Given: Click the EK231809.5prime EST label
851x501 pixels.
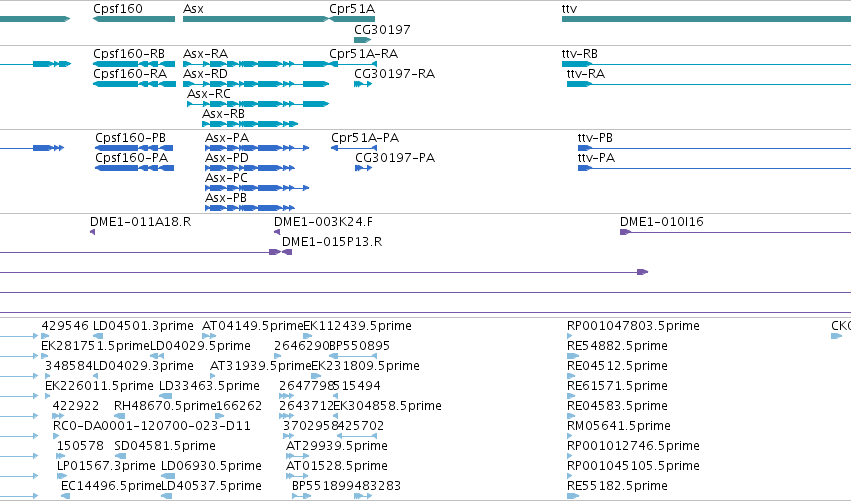Looking at the screenshot, I should (365, 366).
